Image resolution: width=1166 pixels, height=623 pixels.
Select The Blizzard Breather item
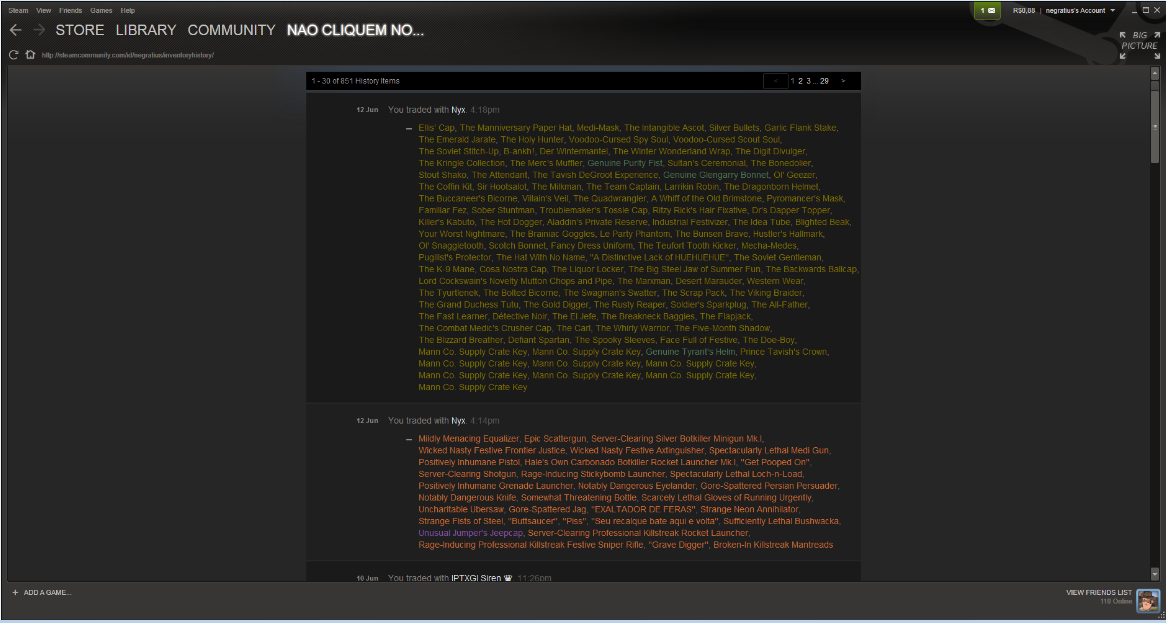tap(460, 340)
